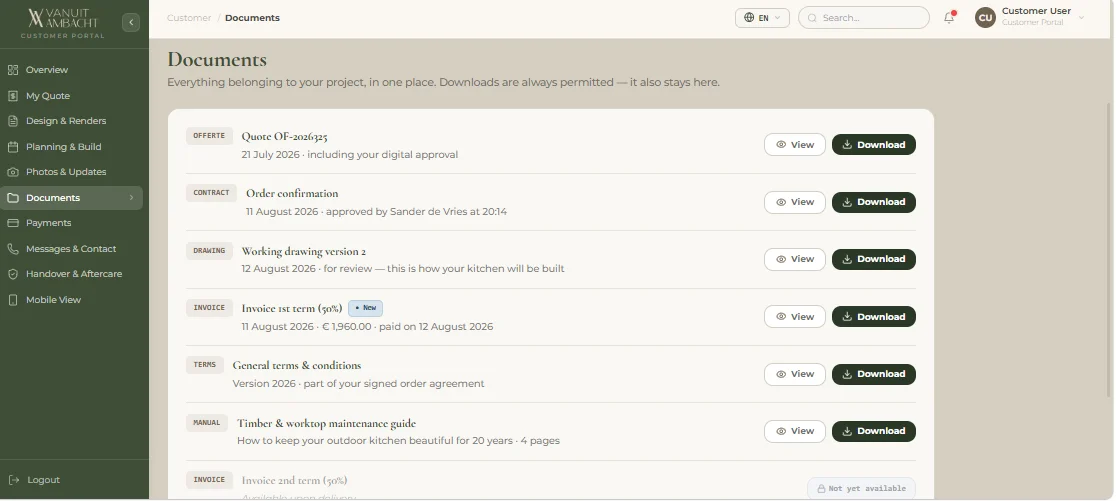
Task: Click the Documents folder icon in the sidebar
Action: click(x=13, y=198)
